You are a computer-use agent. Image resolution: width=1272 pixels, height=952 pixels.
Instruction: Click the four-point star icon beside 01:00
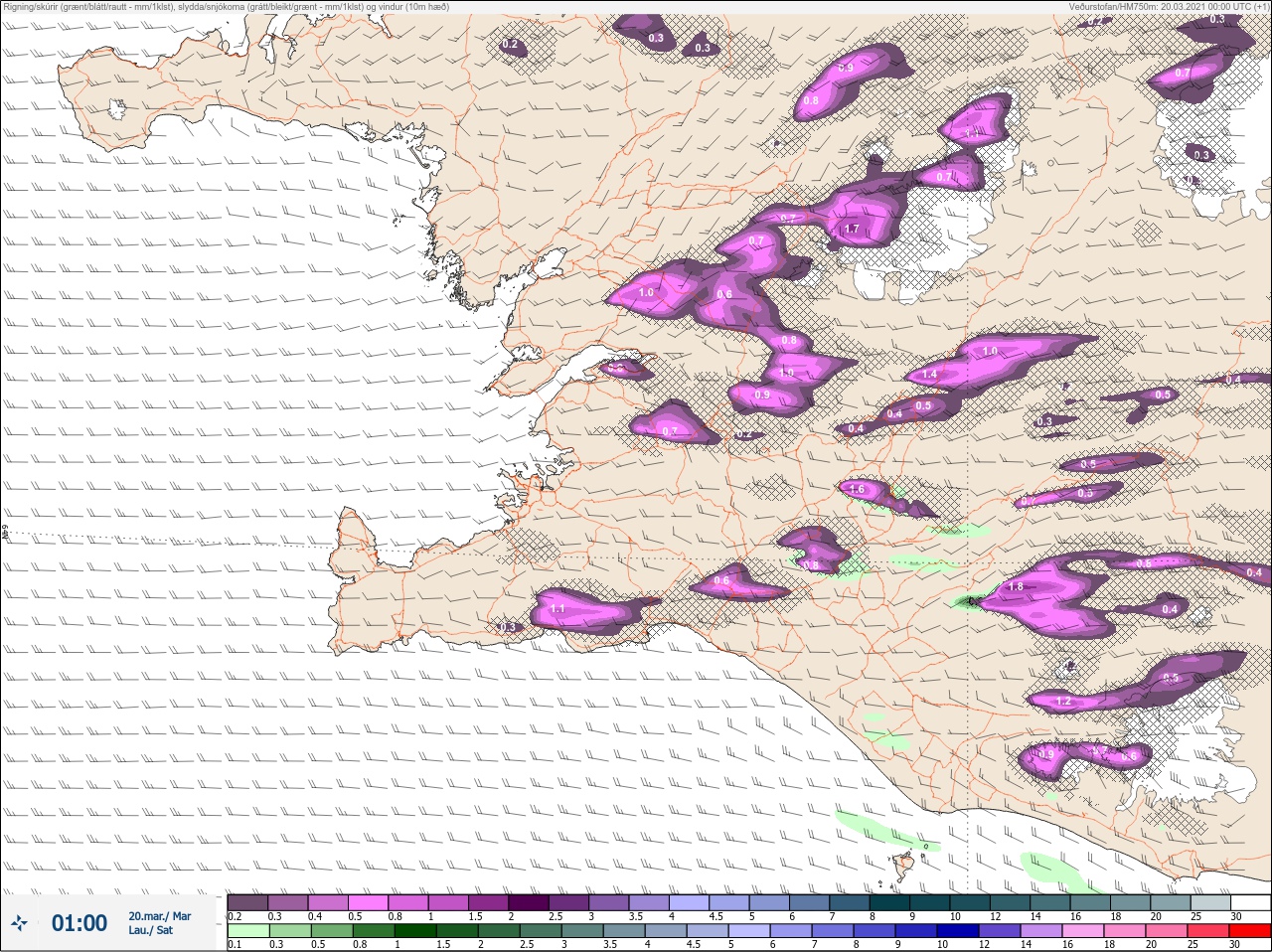(x=19, y=923)
